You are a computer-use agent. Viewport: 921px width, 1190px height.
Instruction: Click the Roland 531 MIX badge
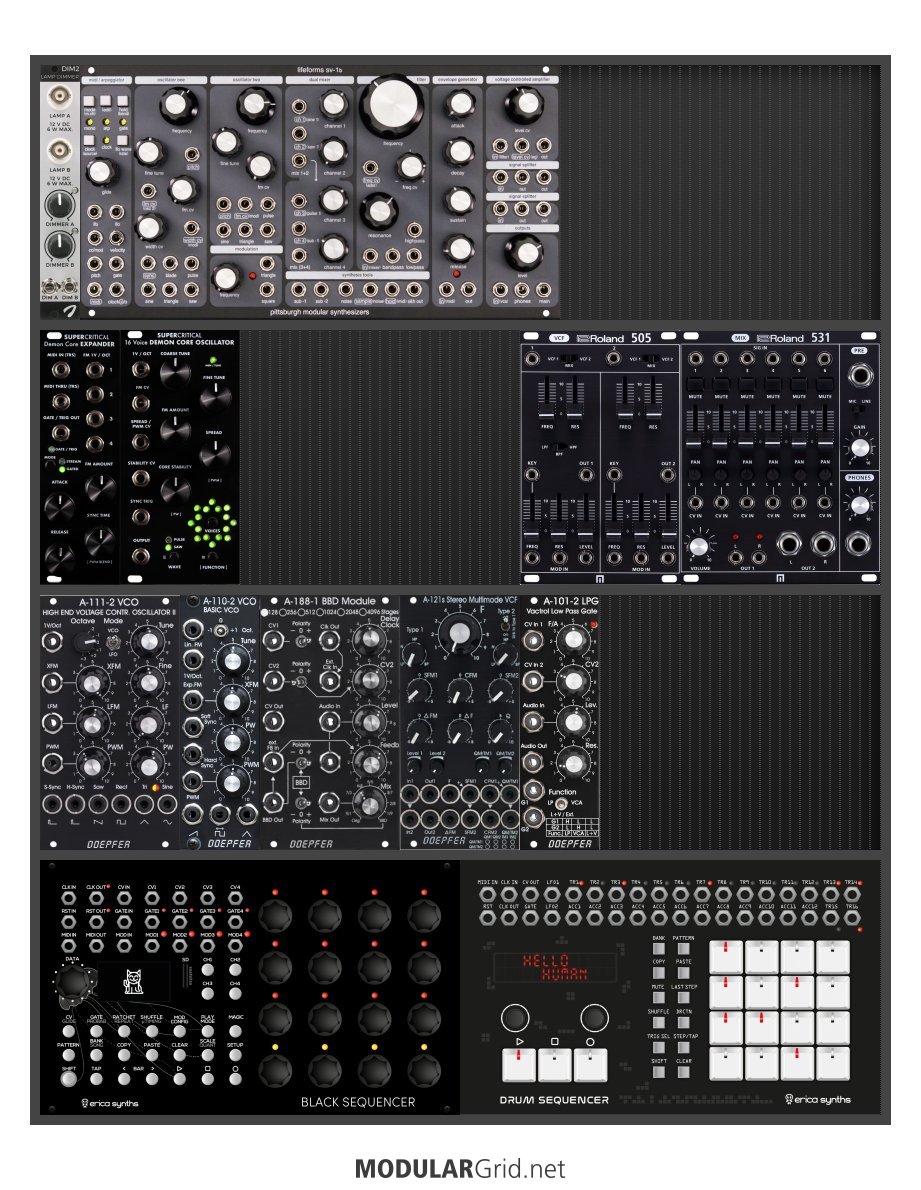point(740,338)
